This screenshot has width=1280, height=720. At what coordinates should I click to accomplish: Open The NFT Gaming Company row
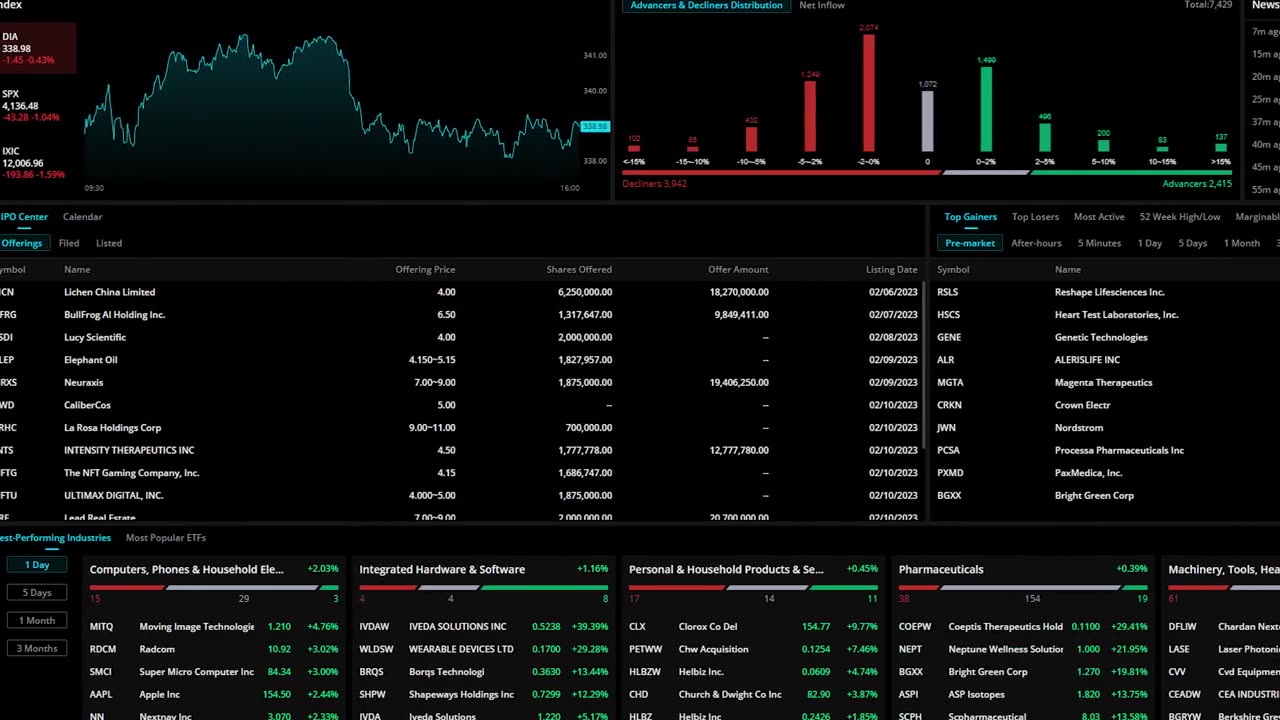(x=460, y=473)
